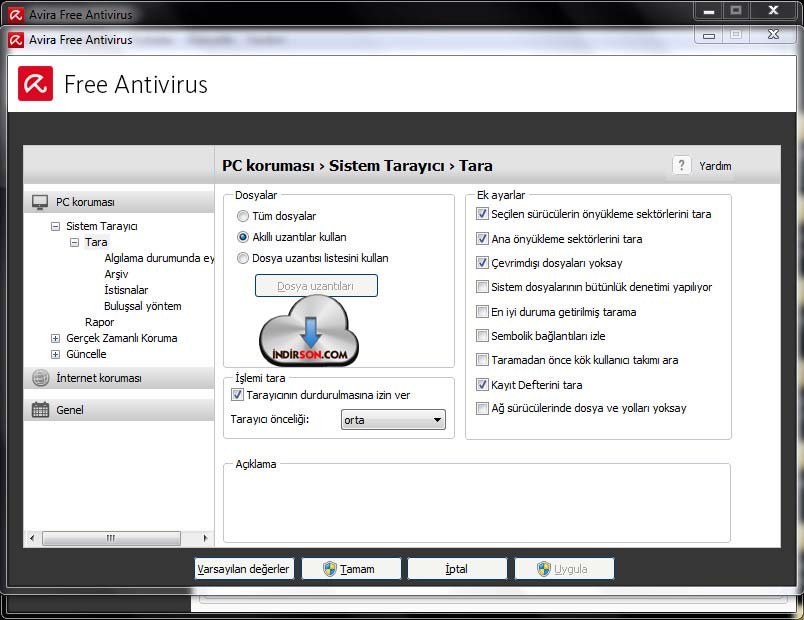This screenshot has width=804, height=620.
Task: Select Gerçek Zamanlı Koruma label
Action: tap(122, 338)
